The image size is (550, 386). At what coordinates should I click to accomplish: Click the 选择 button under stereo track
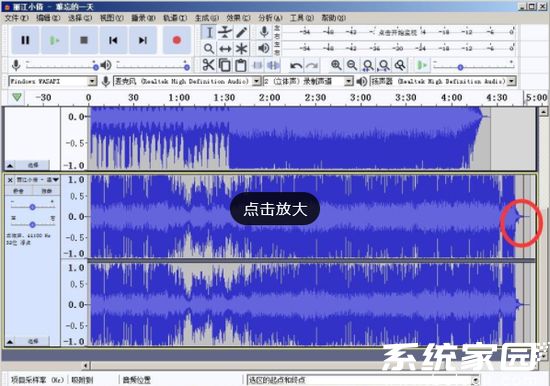coord(33,341)
